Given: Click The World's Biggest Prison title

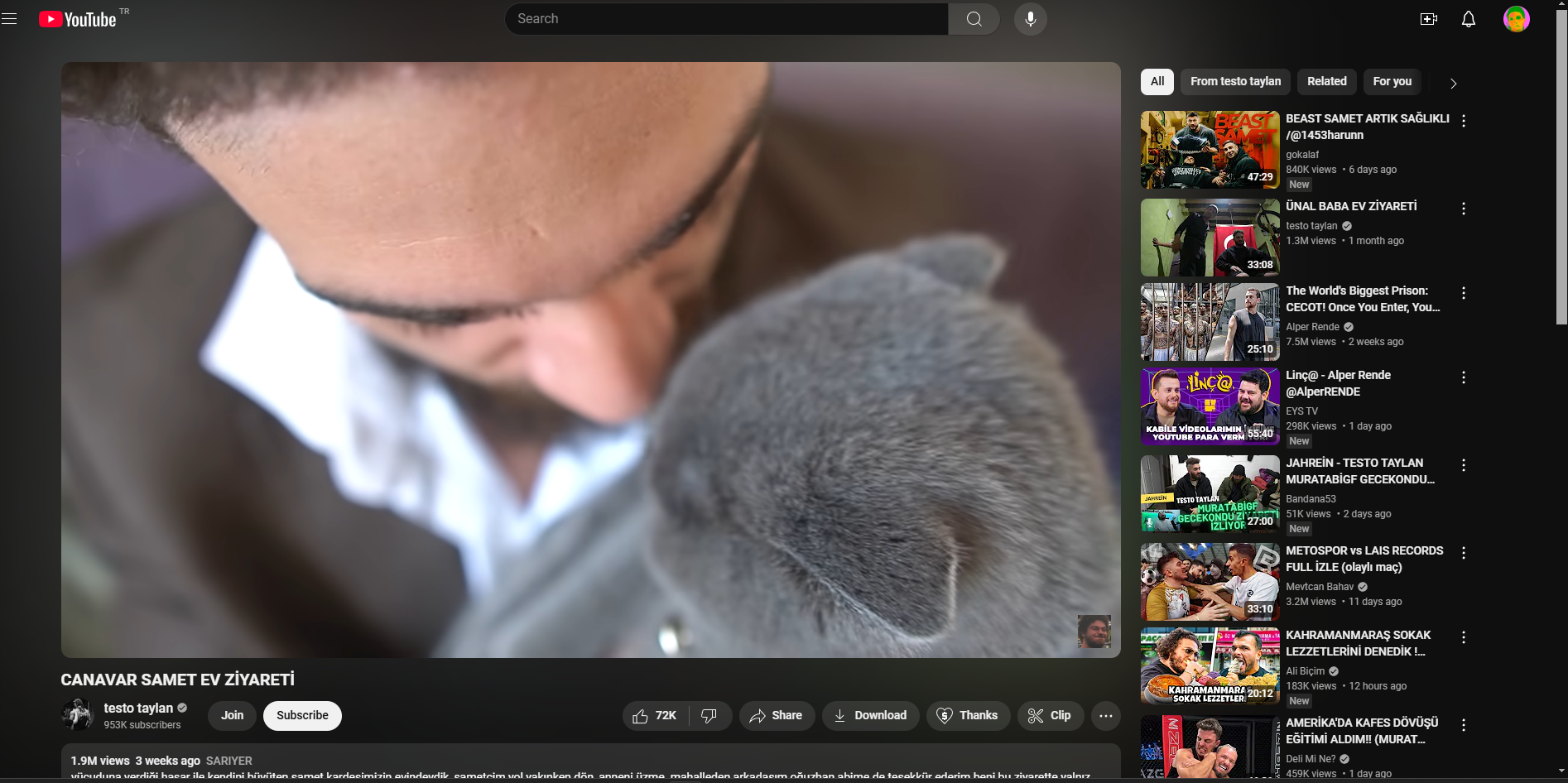Looking at the screenshot, I should [x=1363, y=299].
